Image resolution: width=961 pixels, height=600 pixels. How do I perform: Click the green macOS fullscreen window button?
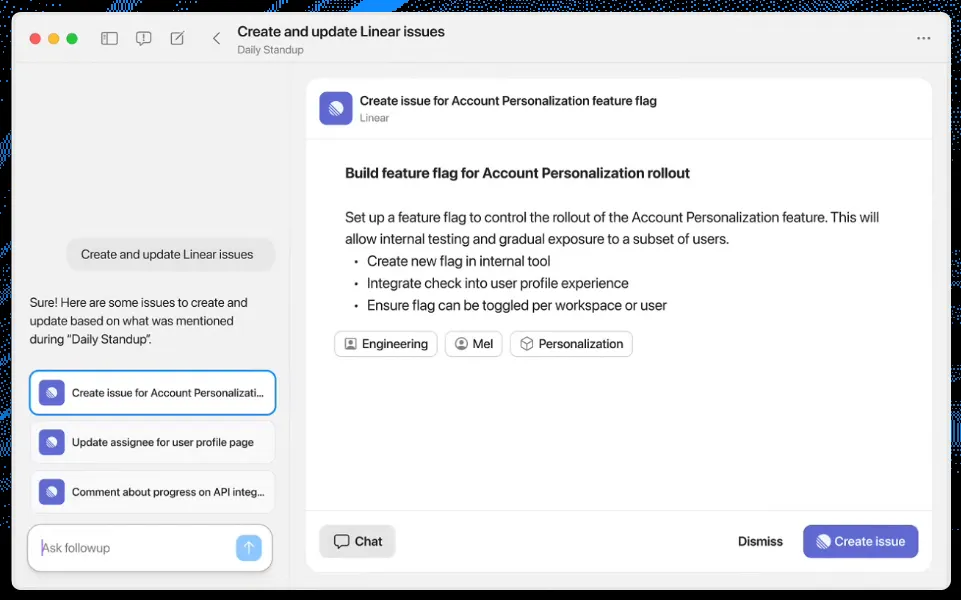point(72,39)
